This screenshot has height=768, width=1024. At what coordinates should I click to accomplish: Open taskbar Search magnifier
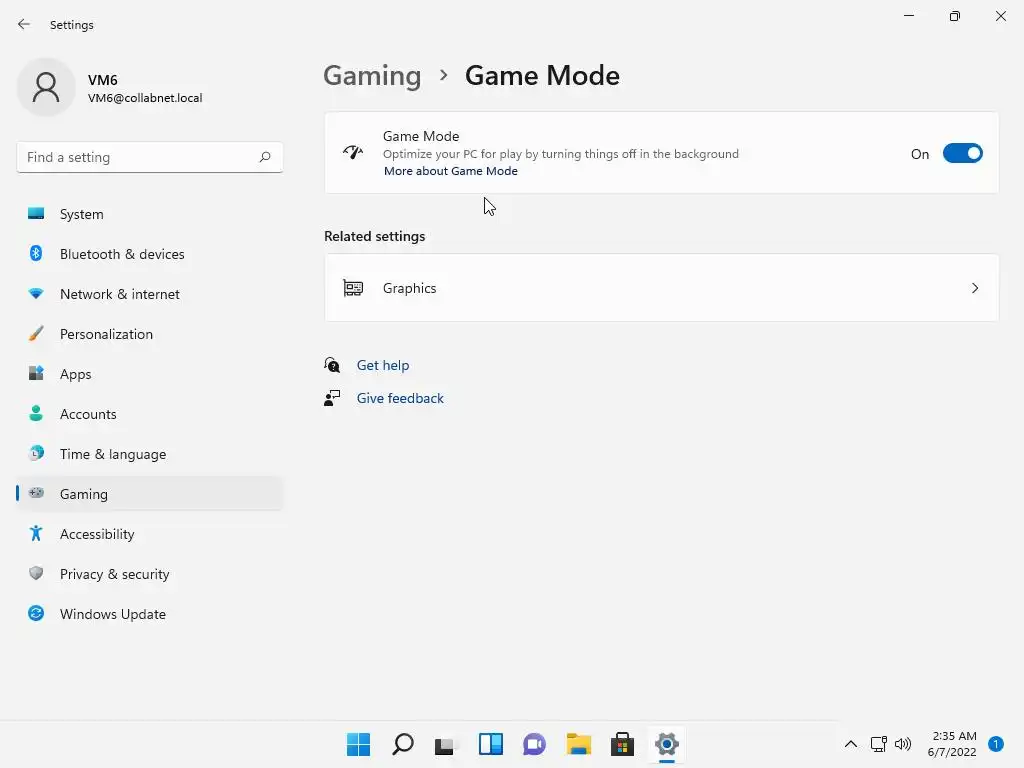pos(402,744)
